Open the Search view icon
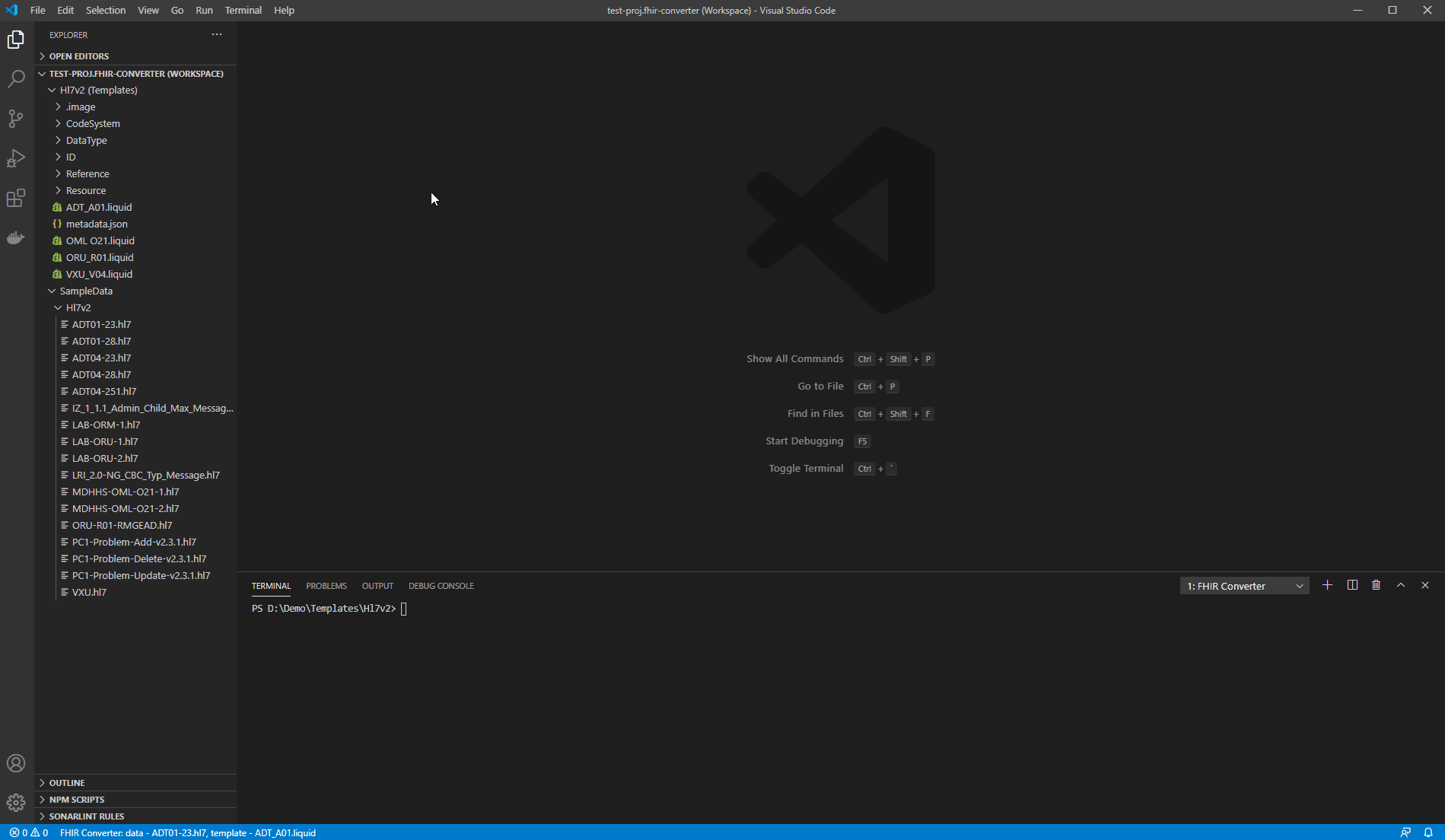The height and width of the screenshot is (840, 1445). point(16,79)
